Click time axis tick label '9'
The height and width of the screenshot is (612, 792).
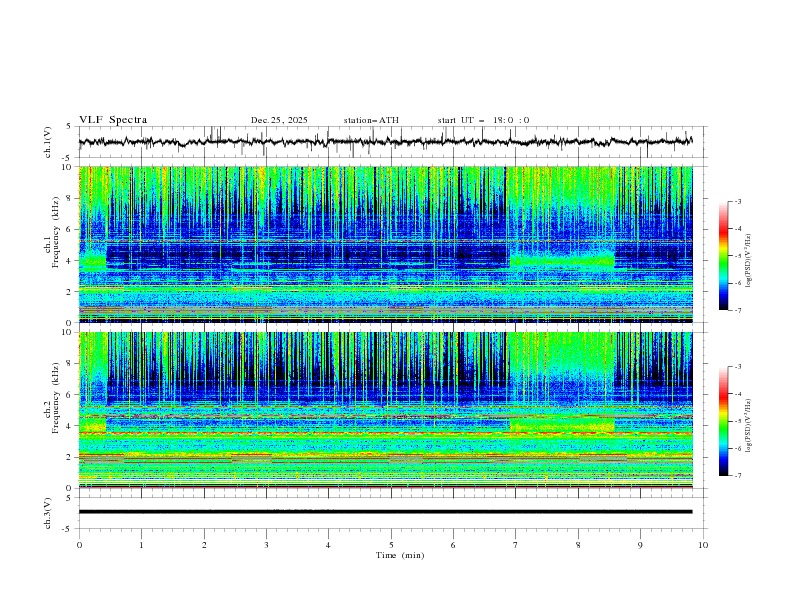pyautogui.click(x=640, y=545)
